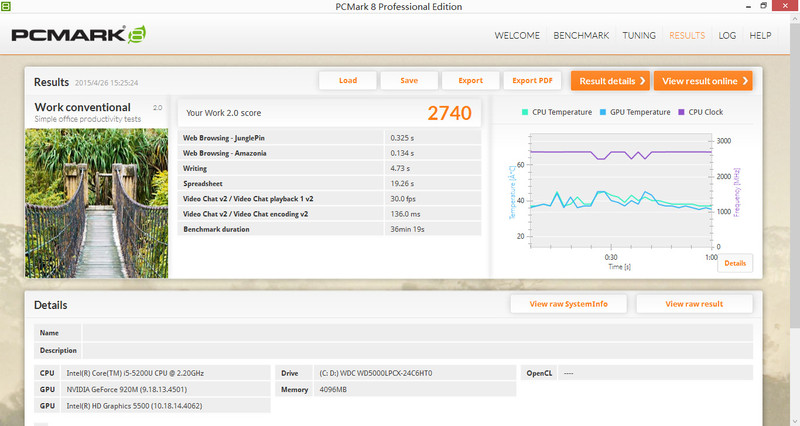Click the GPU Temperature legend square
Viewport: 800px width, 426px height.
pos(603,112)
